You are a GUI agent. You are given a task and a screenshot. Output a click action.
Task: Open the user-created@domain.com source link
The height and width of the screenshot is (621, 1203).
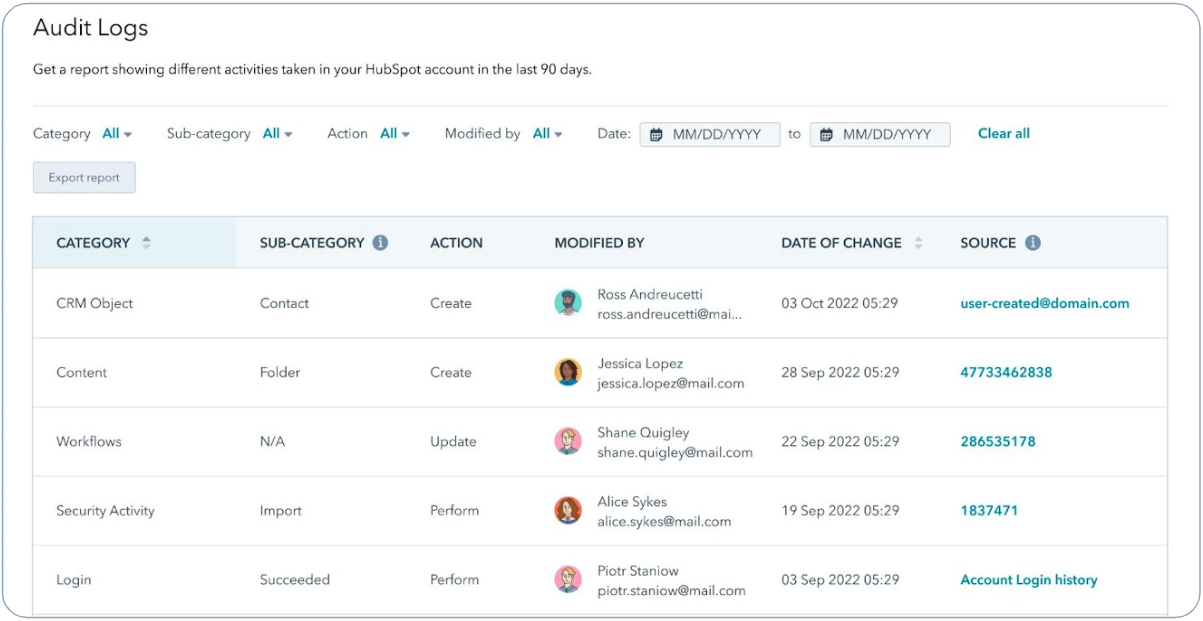(1044, 303)
